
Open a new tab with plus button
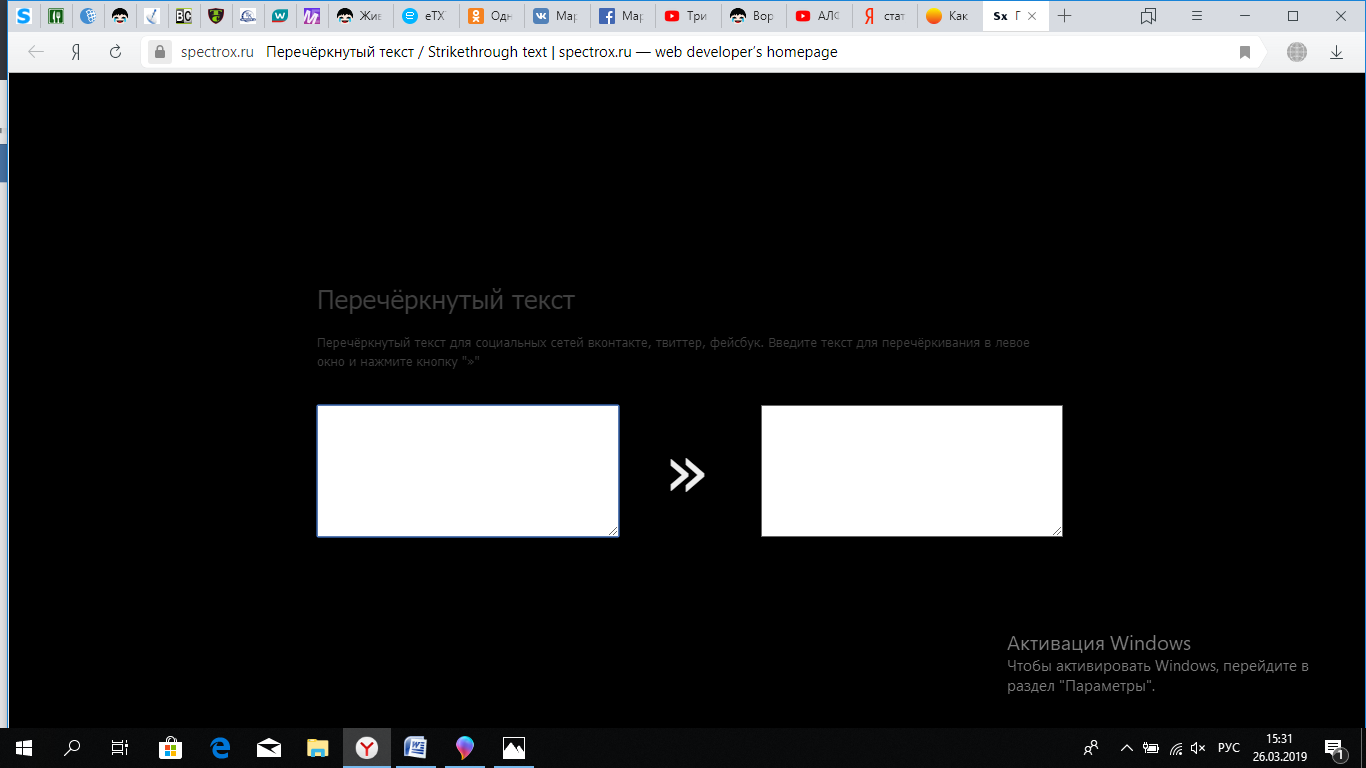pos(1065,16)
